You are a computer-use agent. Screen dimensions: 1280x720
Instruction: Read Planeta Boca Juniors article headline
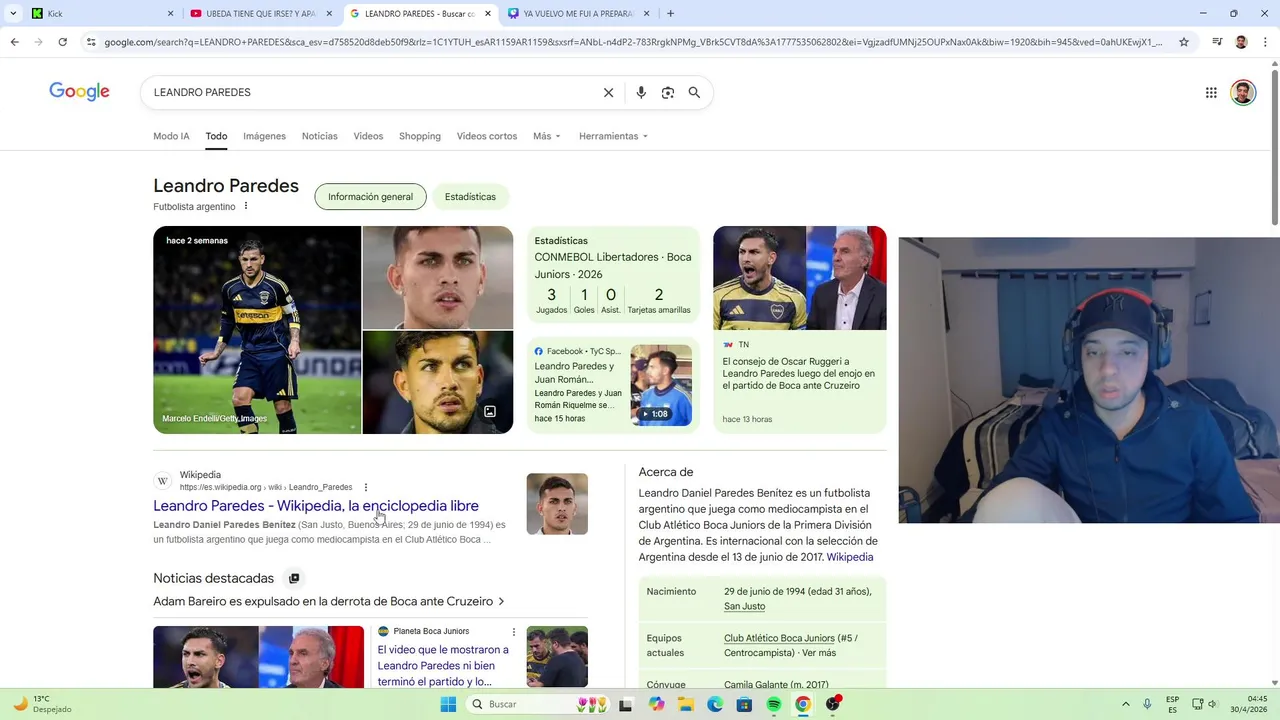point(443,665)
